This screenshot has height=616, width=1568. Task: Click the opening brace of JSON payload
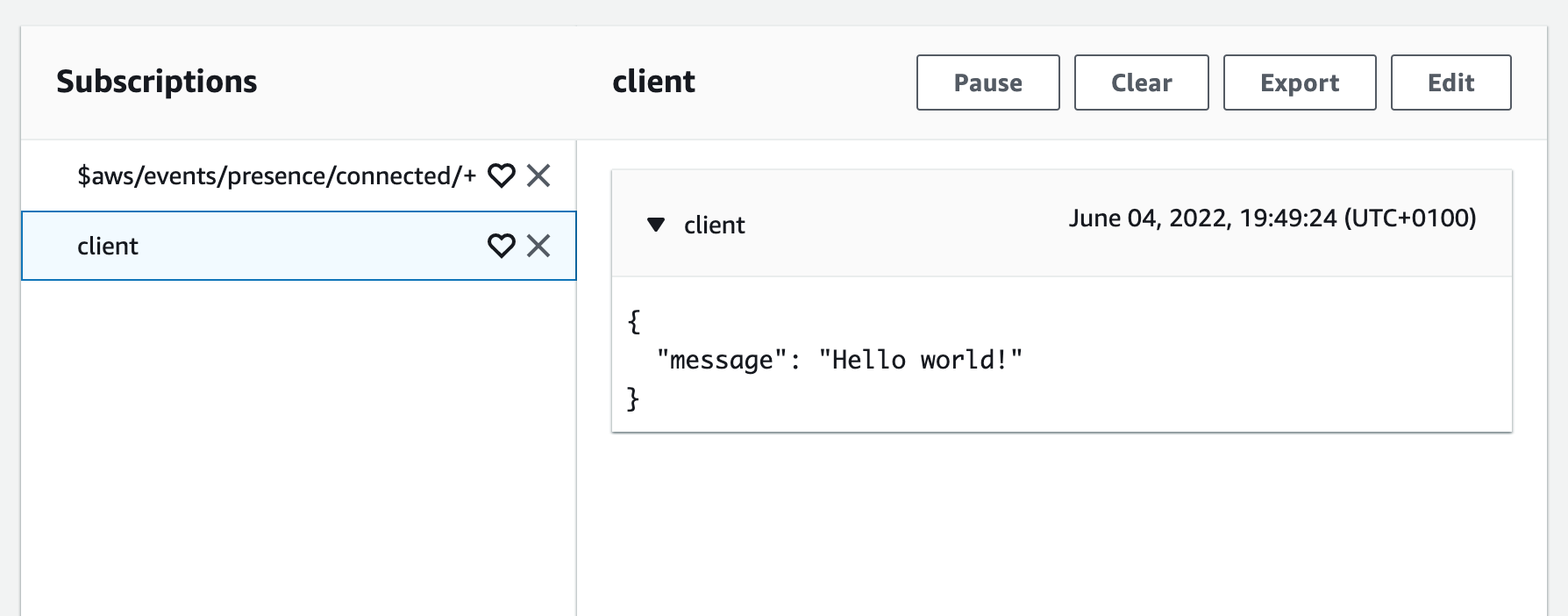634,322
